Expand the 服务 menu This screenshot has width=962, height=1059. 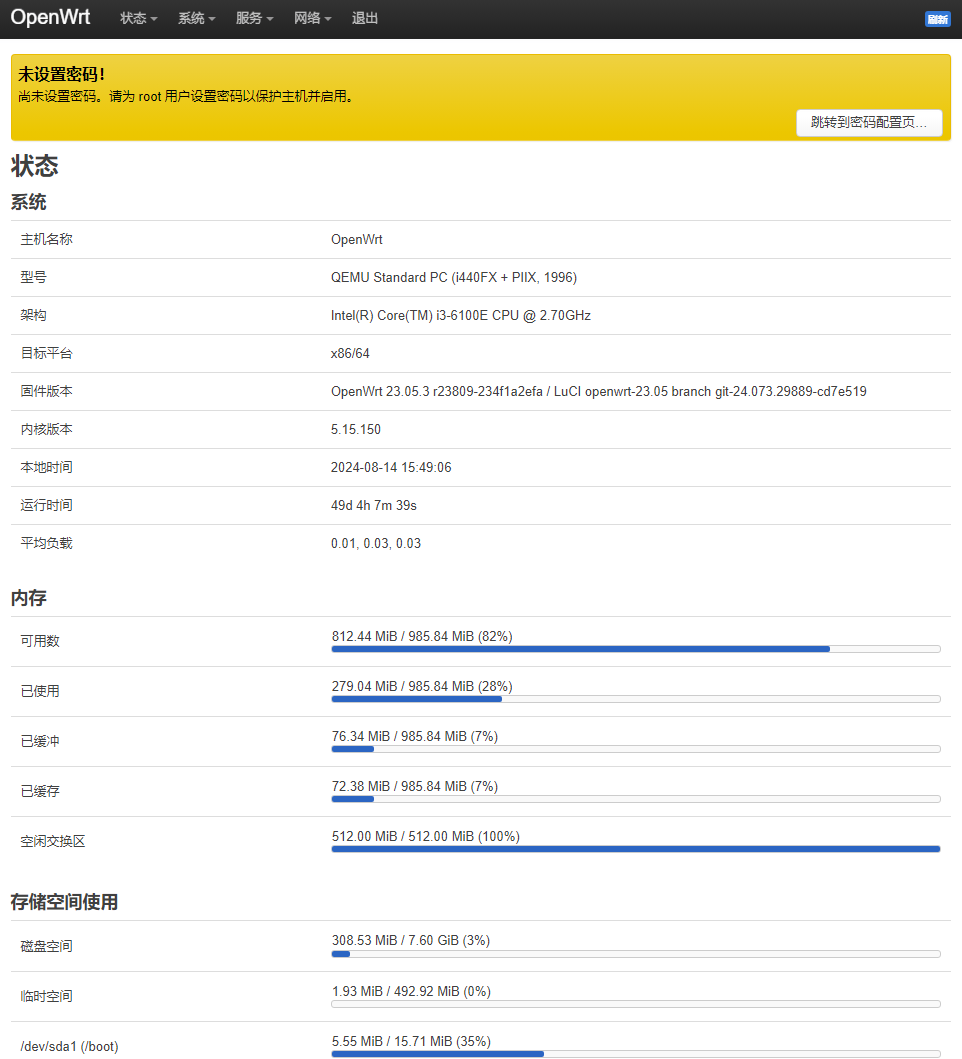[x=255, y=18]
